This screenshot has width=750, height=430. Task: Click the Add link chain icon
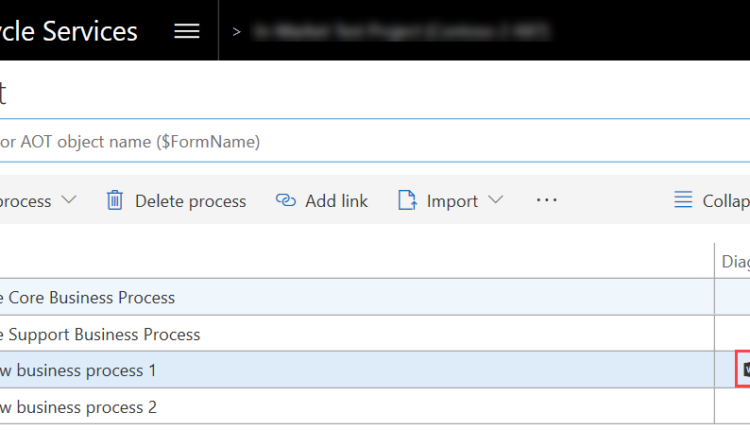coord(285,201)
